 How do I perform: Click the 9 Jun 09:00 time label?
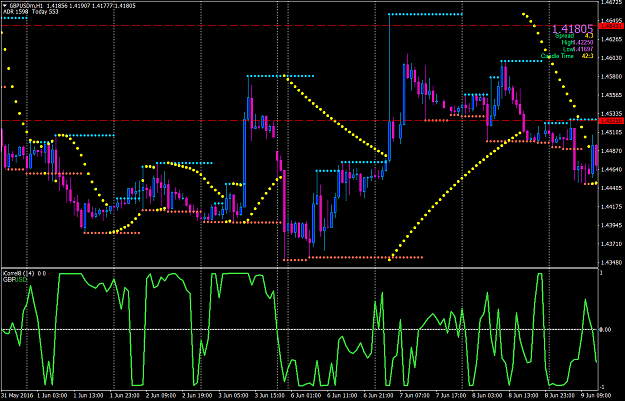click(596, 395)
